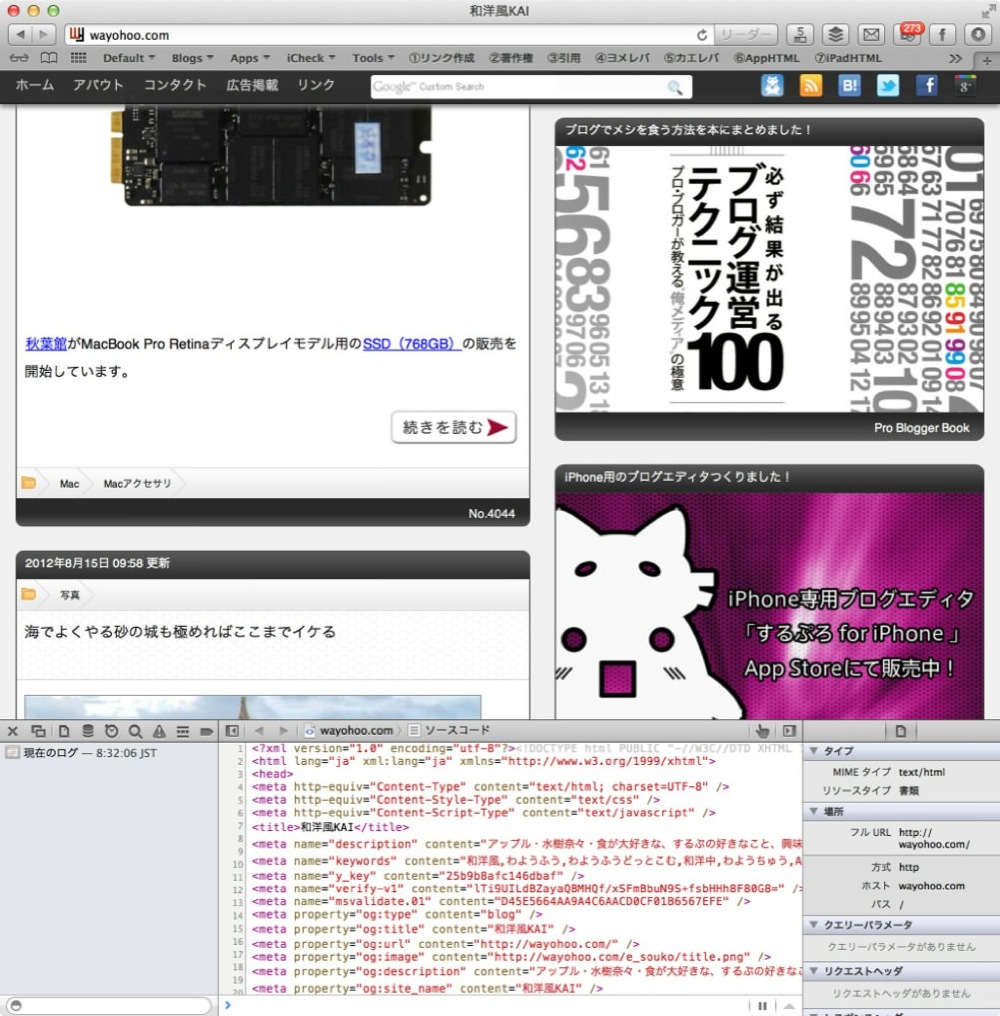1000x1016 pixels.
Task: Open the Blogs bookmarks folder dropdown
Action: (x=192, y=58)
